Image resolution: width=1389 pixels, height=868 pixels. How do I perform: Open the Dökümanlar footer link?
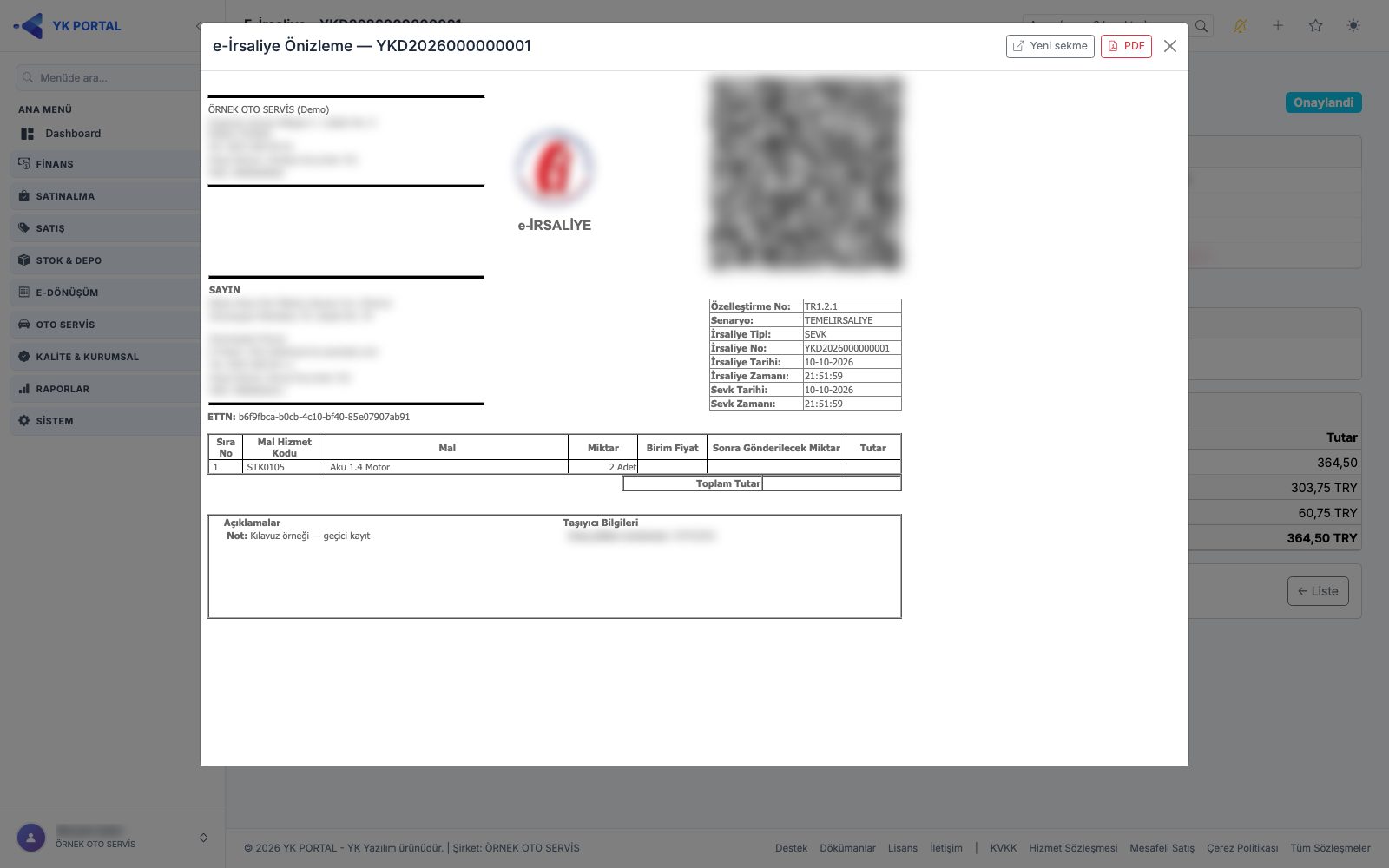point(847,848)
